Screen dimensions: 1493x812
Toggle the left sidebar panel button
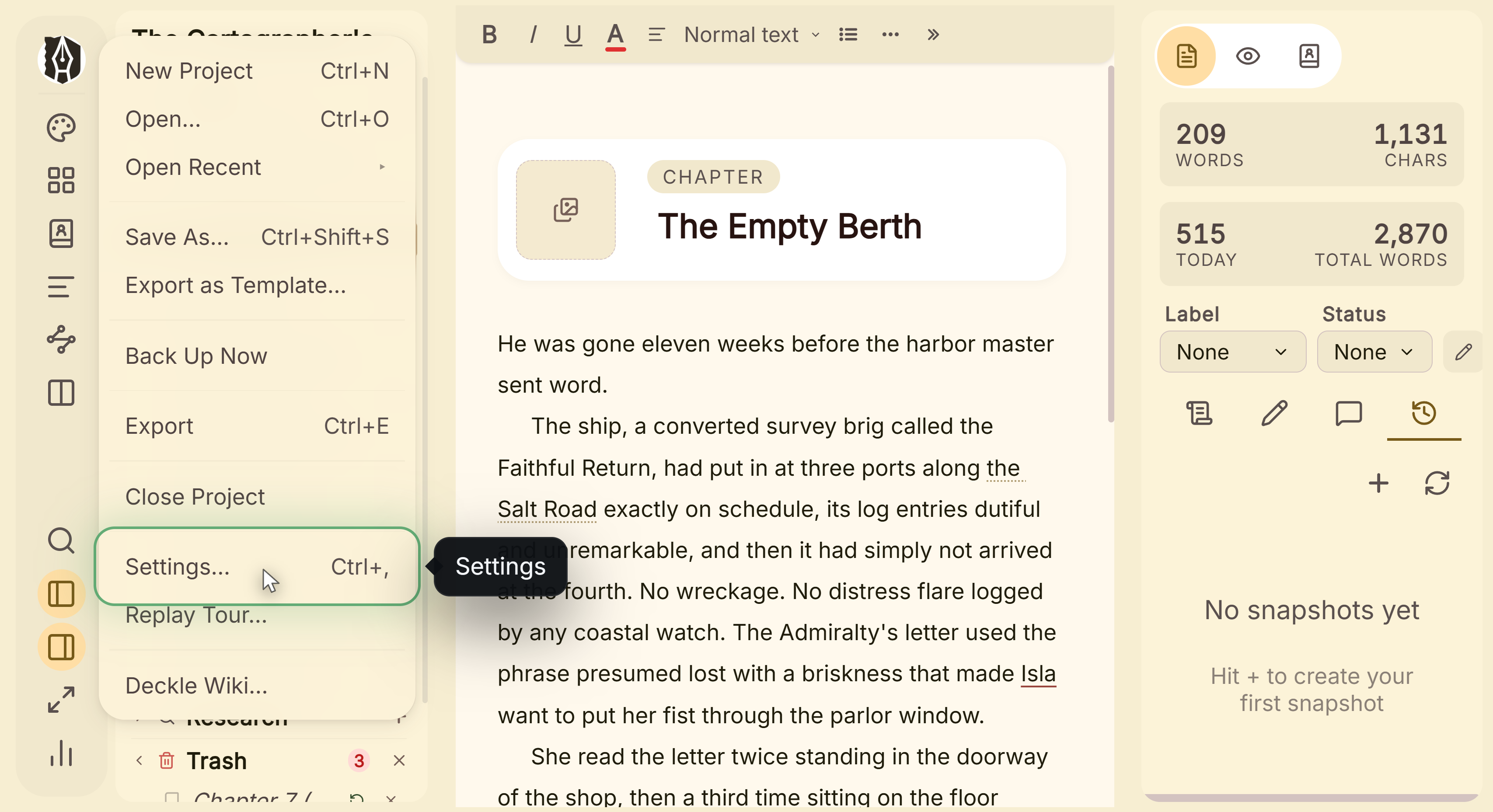pyautogui.click(x=61, y=593)
